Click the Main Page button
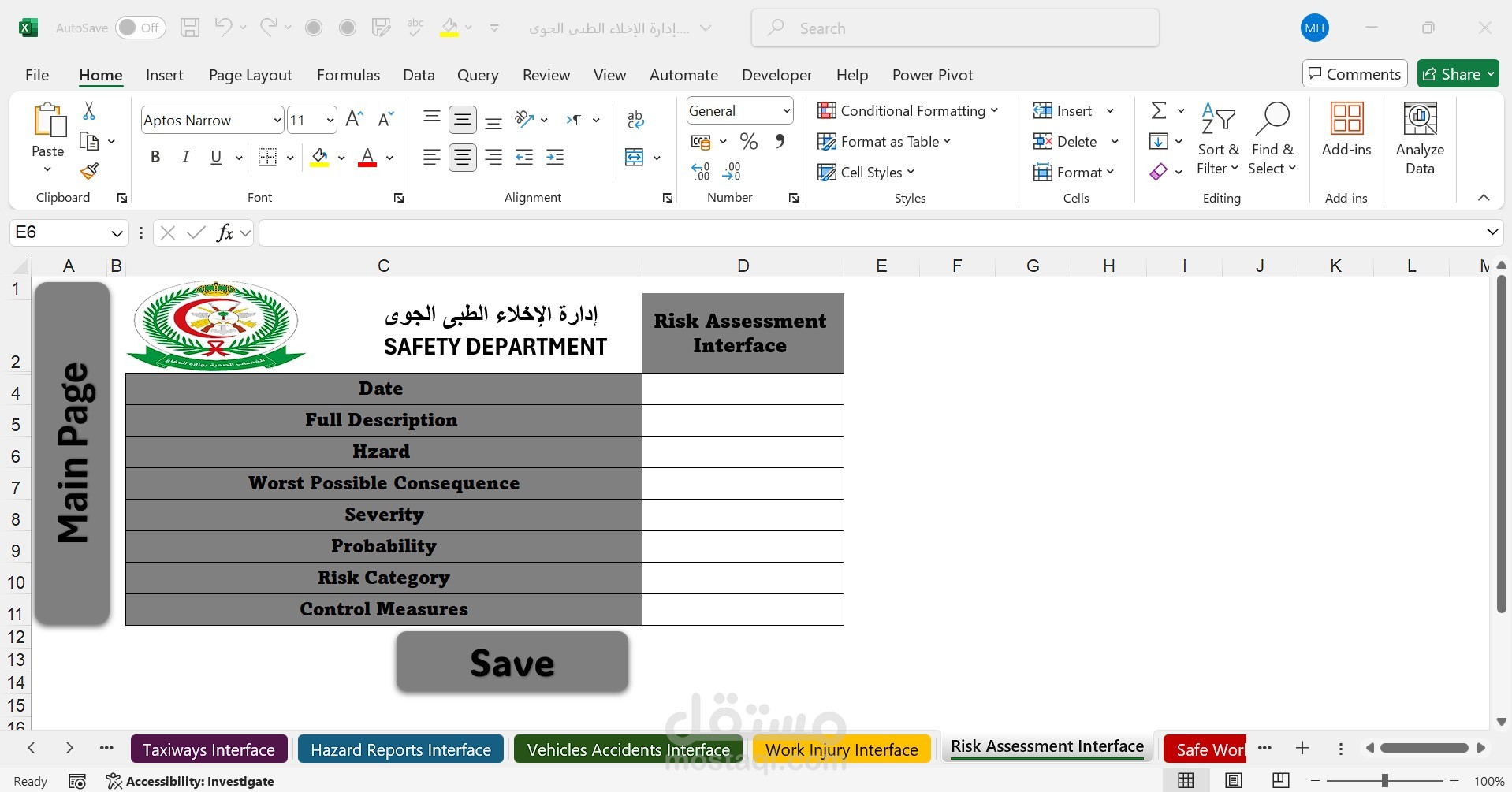Image resolution: width=1512 pixels, height=792 pixels. [72, 453]
